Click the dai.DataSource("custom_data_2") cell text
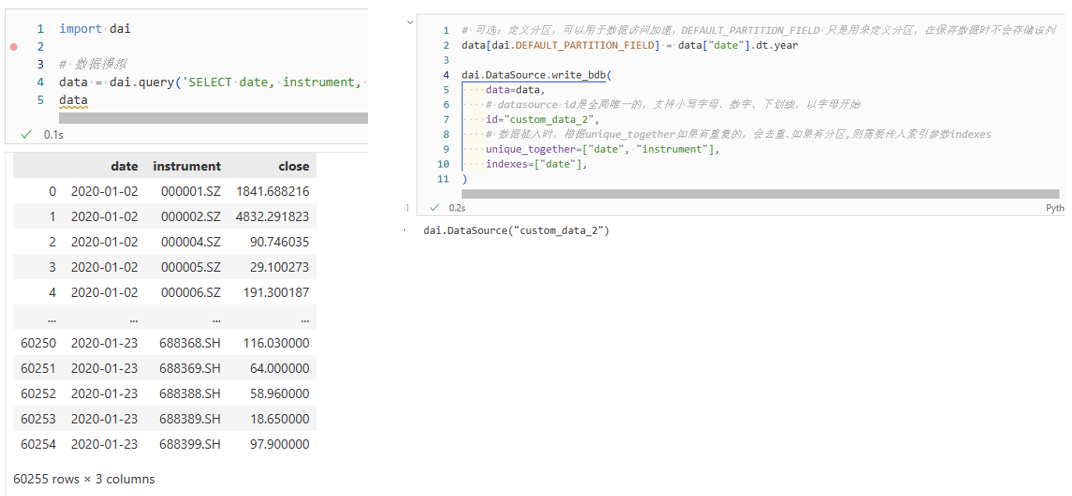The height and width of the screenshot is (496, 1072). pos(516,231)
